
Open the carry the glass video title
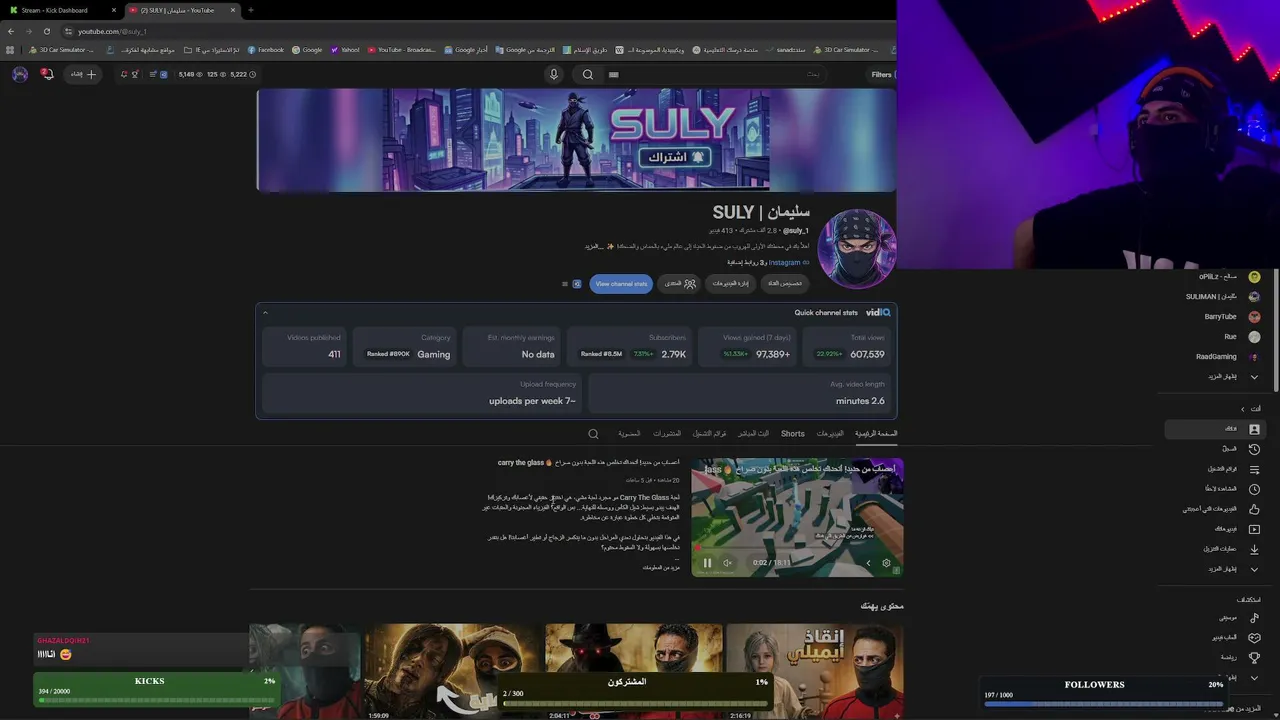tap(588, 463)
